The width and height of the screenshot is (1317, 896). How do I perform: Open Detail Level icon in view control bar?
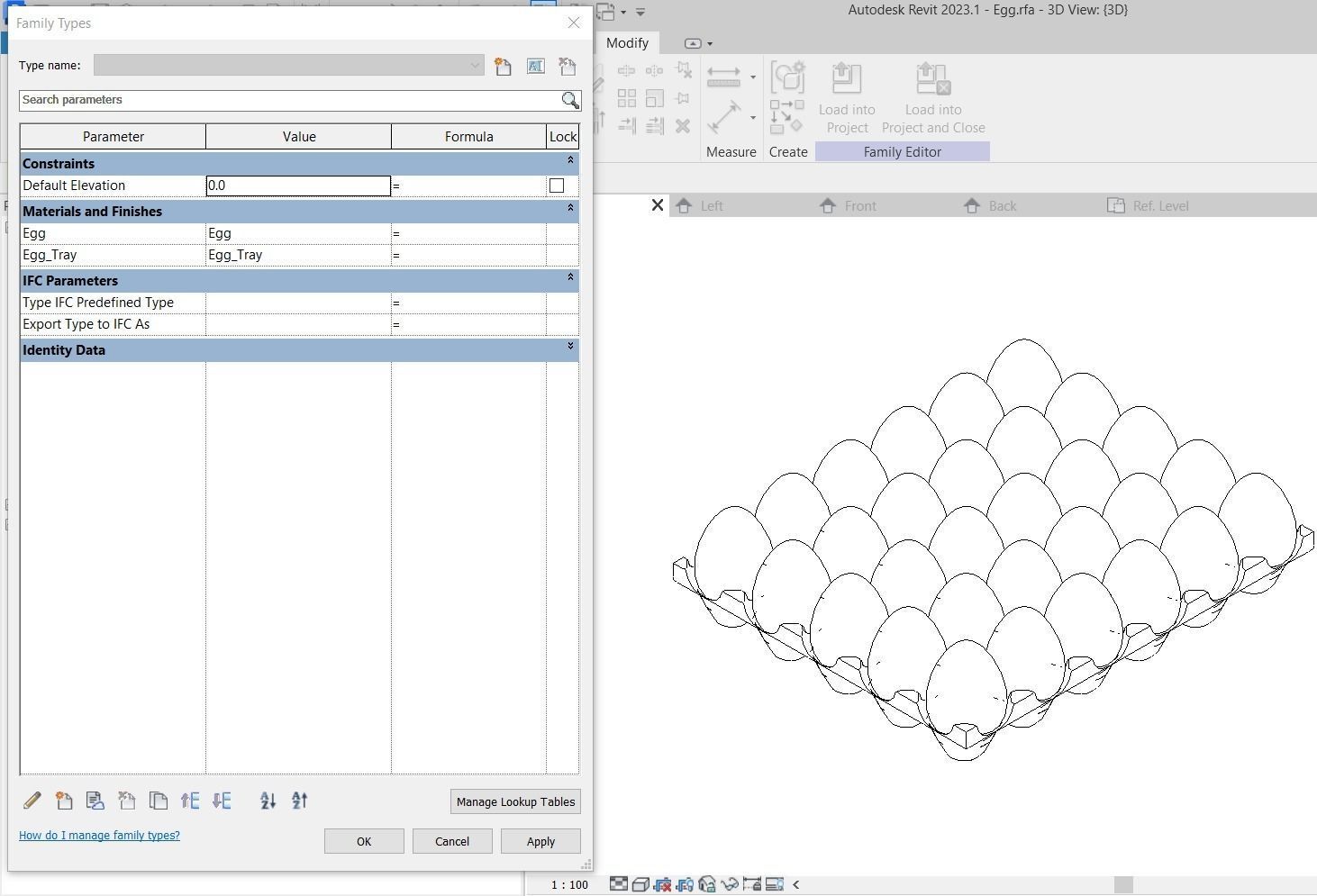click(619, 884)
